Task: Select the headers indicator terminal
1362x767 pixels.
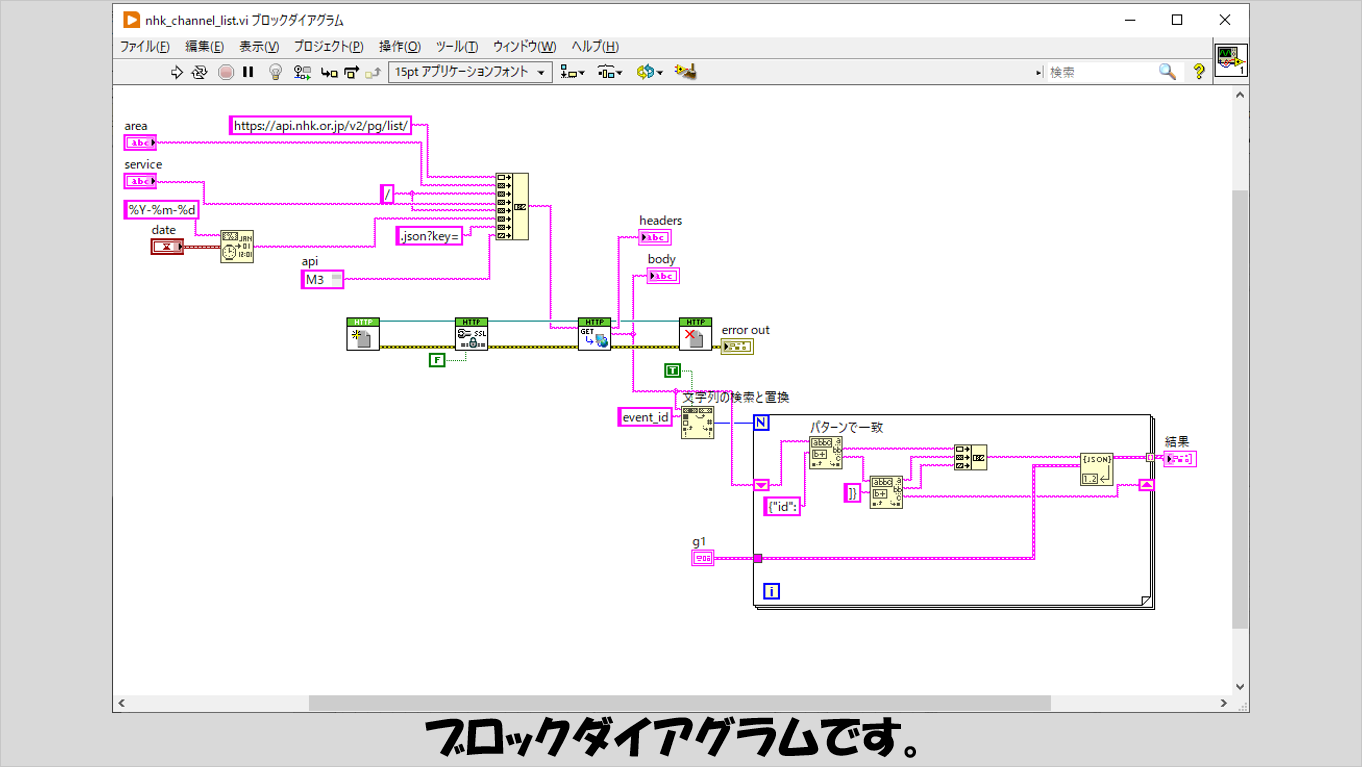Action: 655,237
